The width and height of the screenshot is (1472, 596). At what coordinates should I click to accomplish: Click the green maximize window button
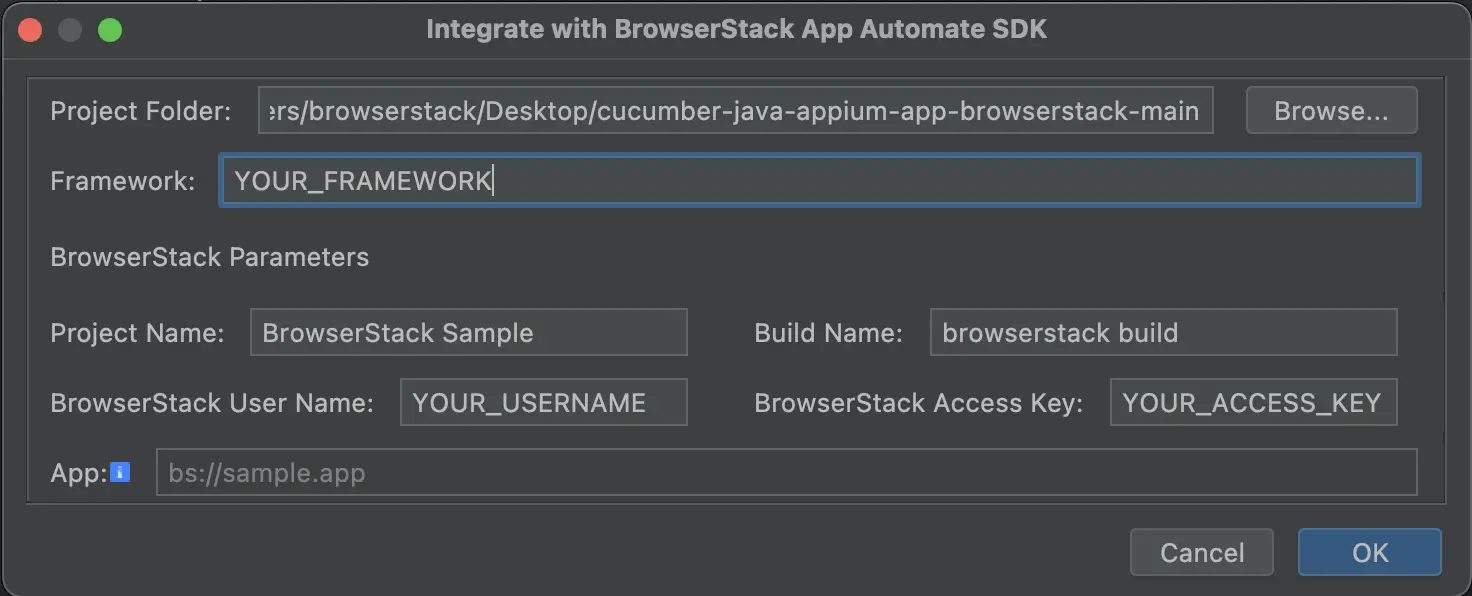(x=110, y=30)
